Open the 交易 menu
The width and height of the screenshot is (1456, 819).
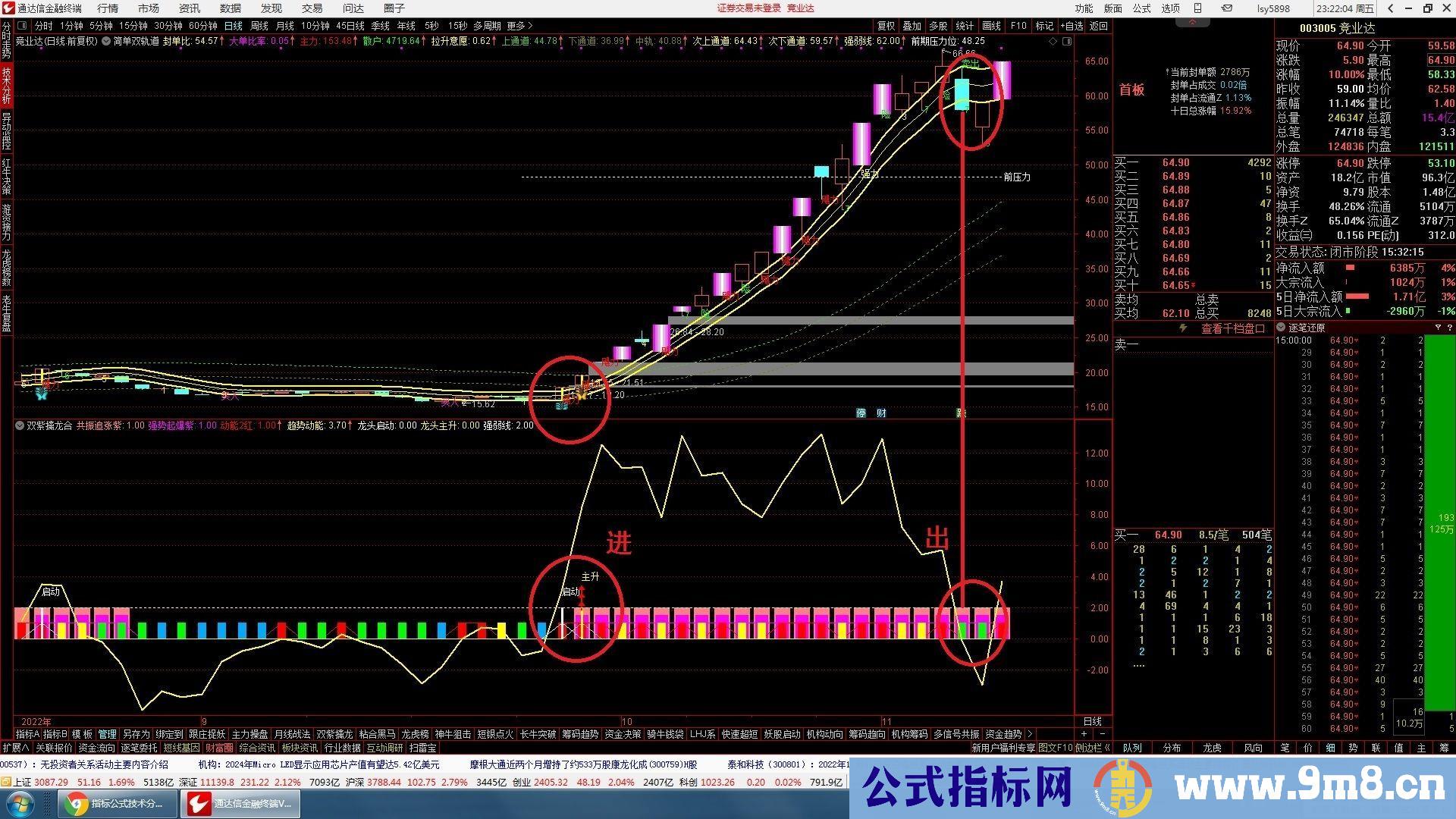coord(312,8)
